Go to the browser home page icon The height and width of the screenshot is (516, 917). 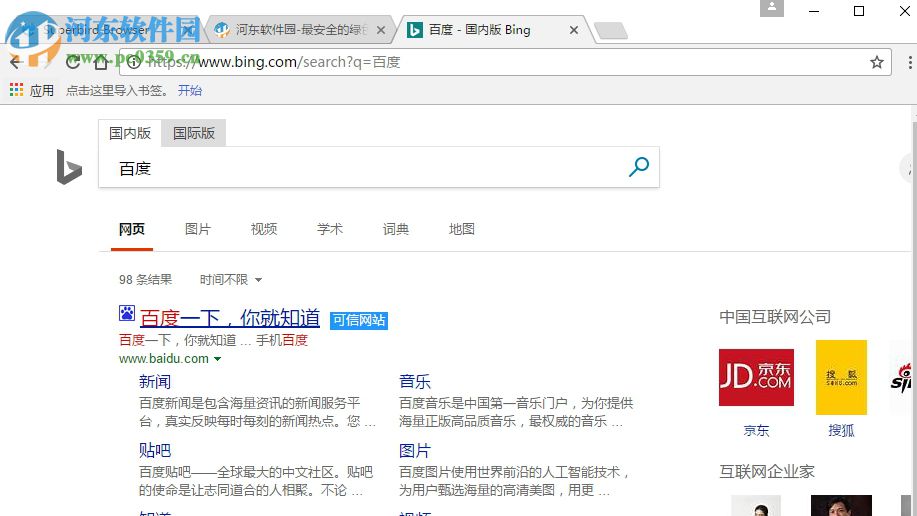[101, 61]
